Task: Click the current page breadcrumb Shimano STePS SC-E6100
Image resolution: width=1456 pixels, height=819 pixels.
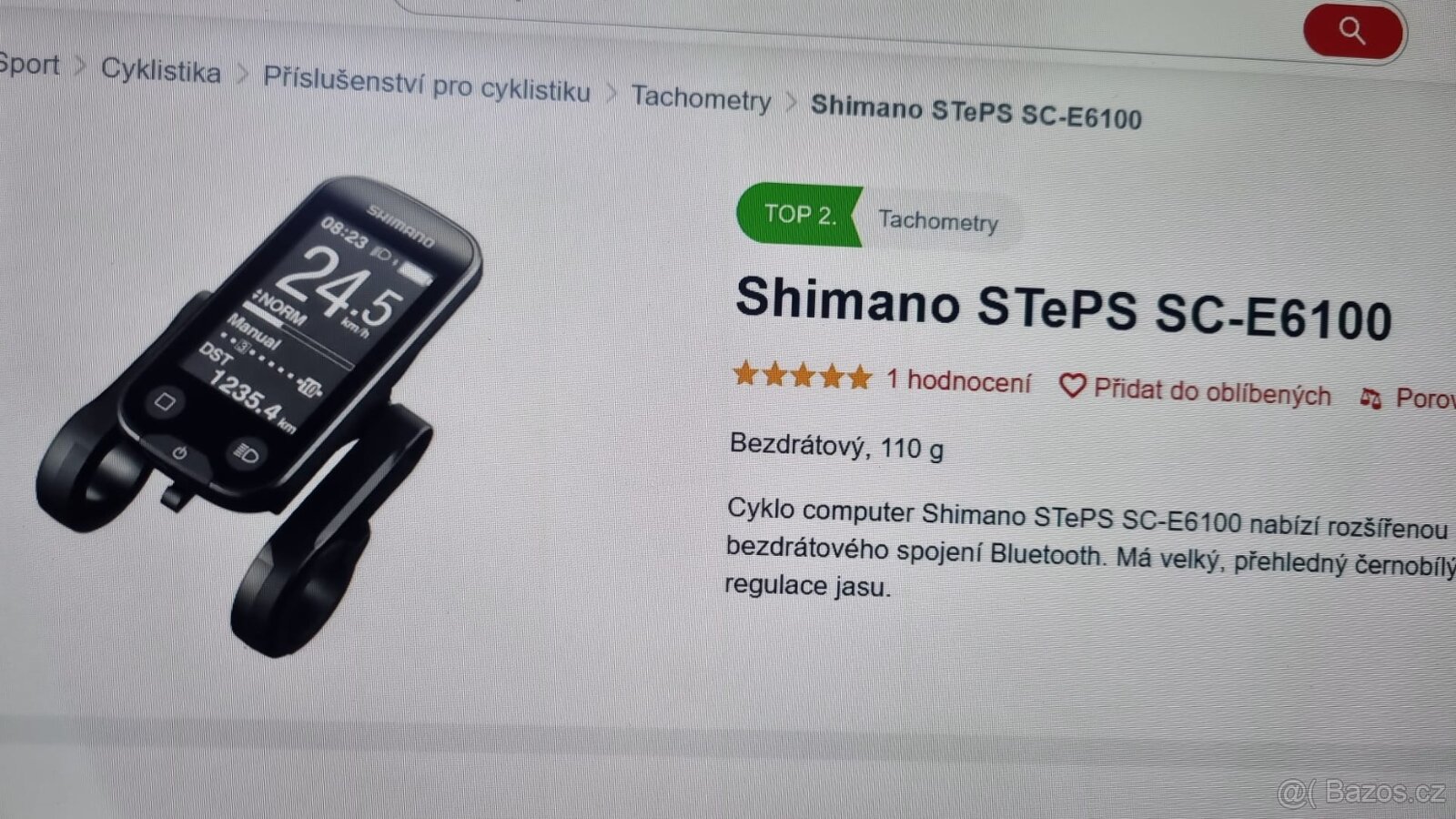Action: tap(976, 113)
